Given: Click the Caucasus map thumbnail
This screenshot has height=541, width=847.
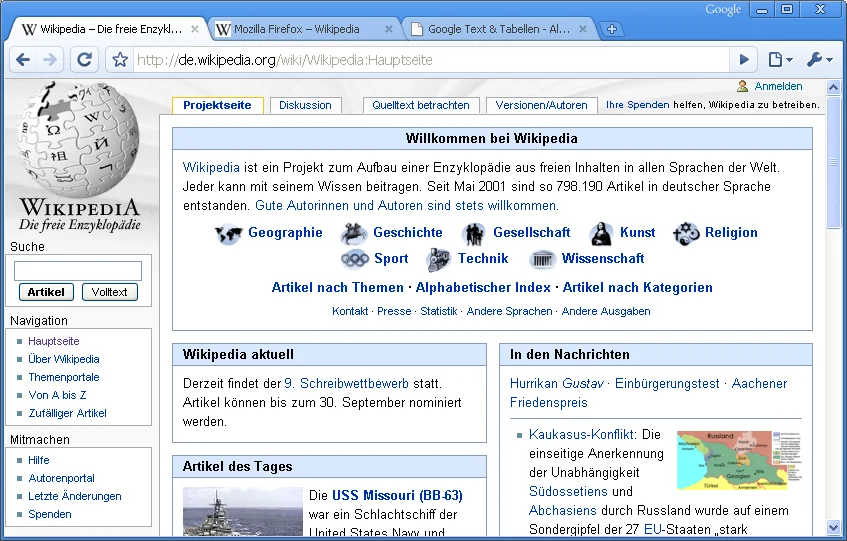Looking at the screenshot, I should click(x=739, y=460).
